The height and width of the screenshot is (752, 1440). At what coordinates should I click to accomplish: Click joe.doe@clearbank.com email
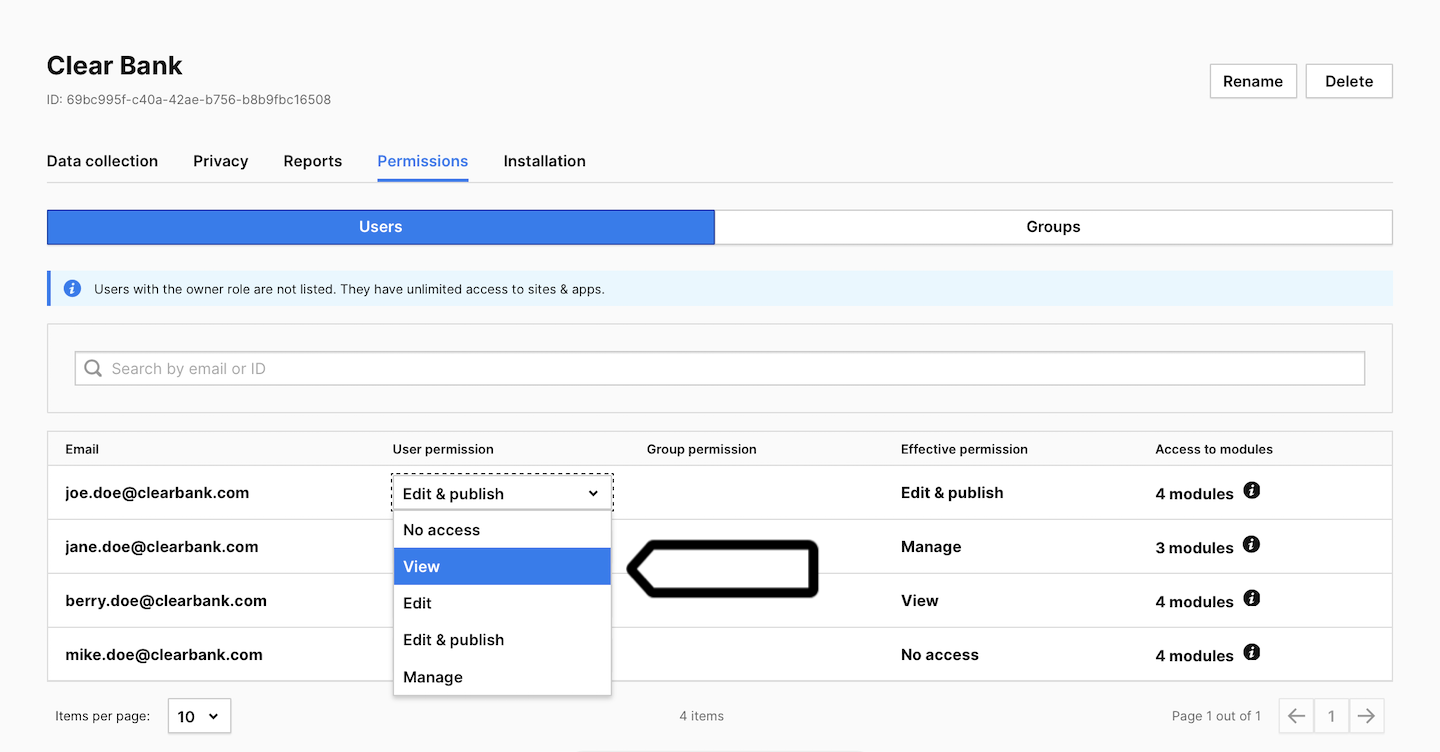tap(157, 493)
